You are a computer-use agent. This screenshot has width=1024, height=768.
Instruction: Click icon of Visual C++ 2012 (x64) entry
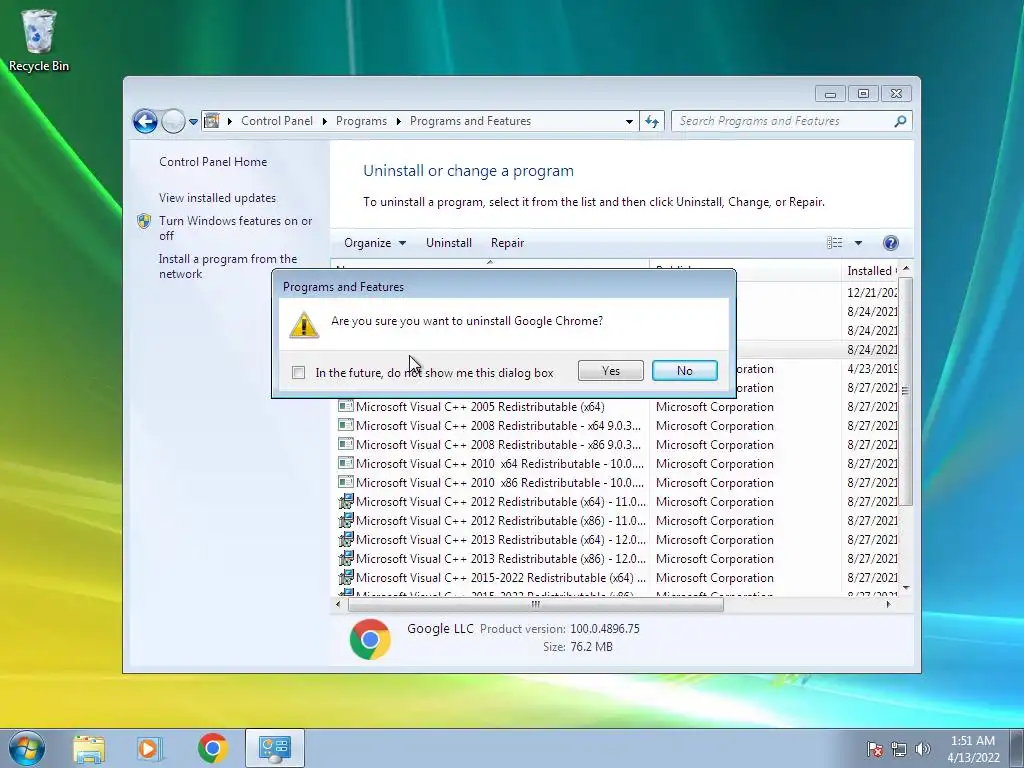[x=345, y=502]
